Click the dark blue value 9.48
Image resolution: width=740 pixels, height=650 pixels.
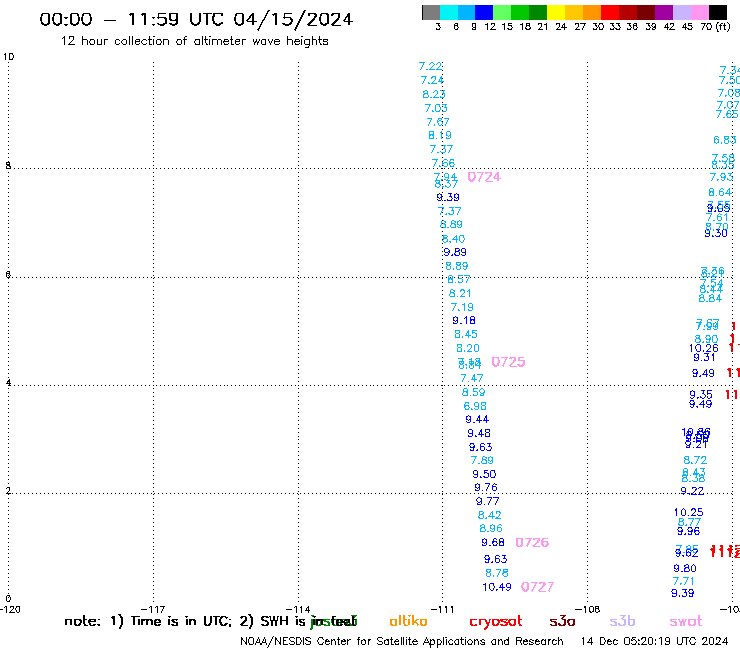[479, 433]
